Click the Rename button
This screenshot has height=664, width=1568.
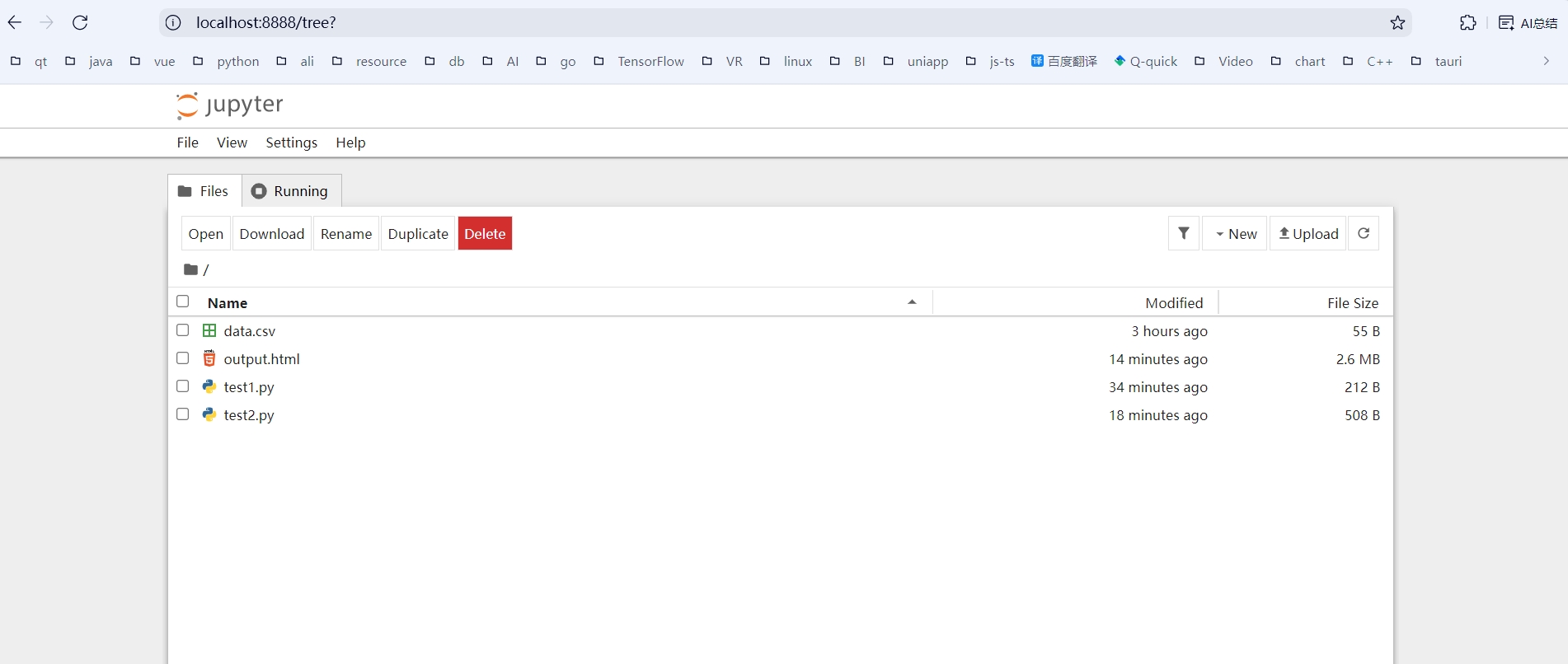pyautogui.click(x=346, y=233)
